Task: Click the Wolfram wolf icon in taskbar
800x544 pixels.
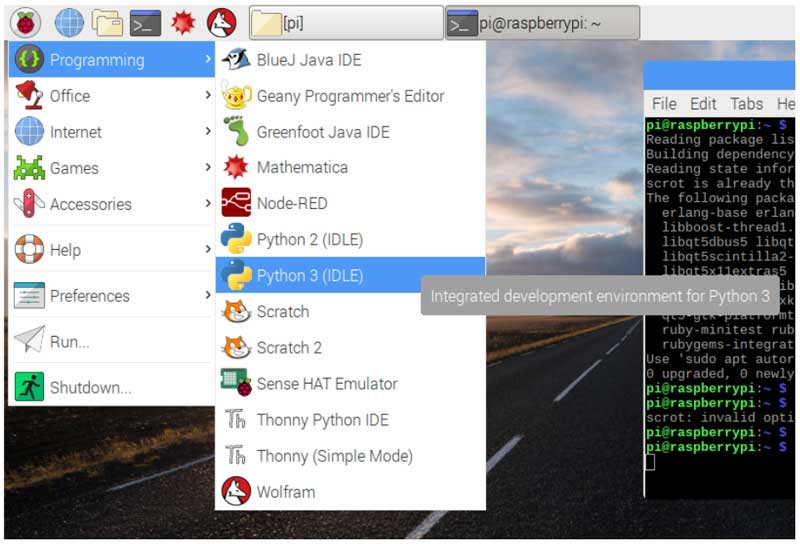Action: pyautogui.click(x=221, y=22)
